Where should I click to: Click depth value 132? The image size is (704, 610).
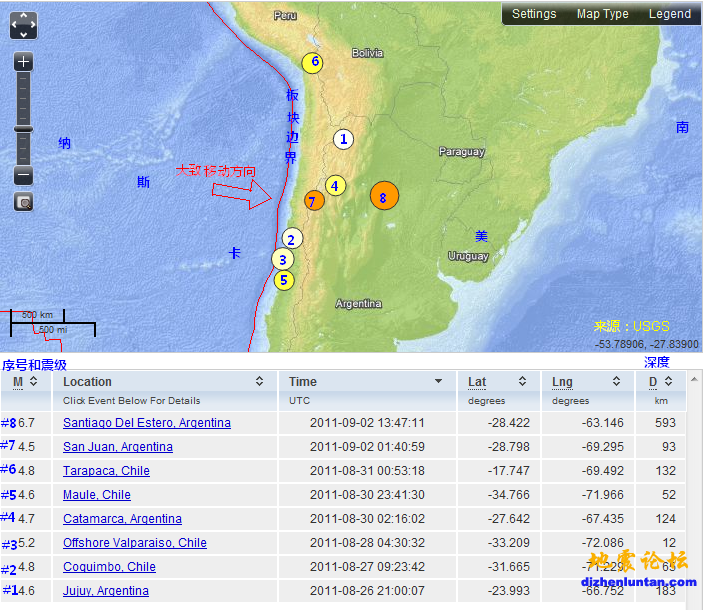point(665,470)
